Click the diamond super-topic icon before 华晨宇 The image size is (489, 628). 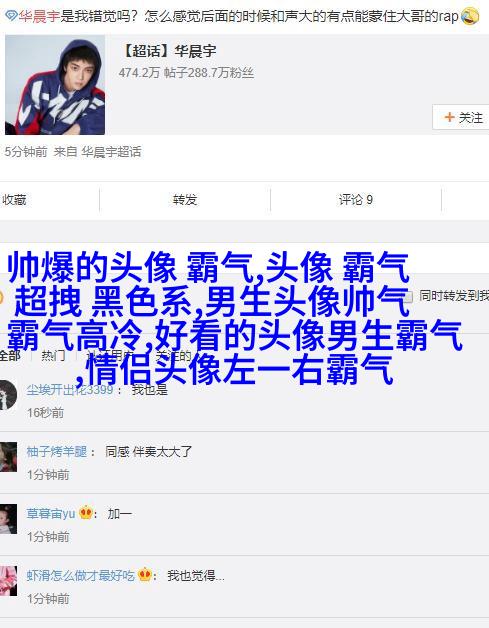[x=11, y=16]
